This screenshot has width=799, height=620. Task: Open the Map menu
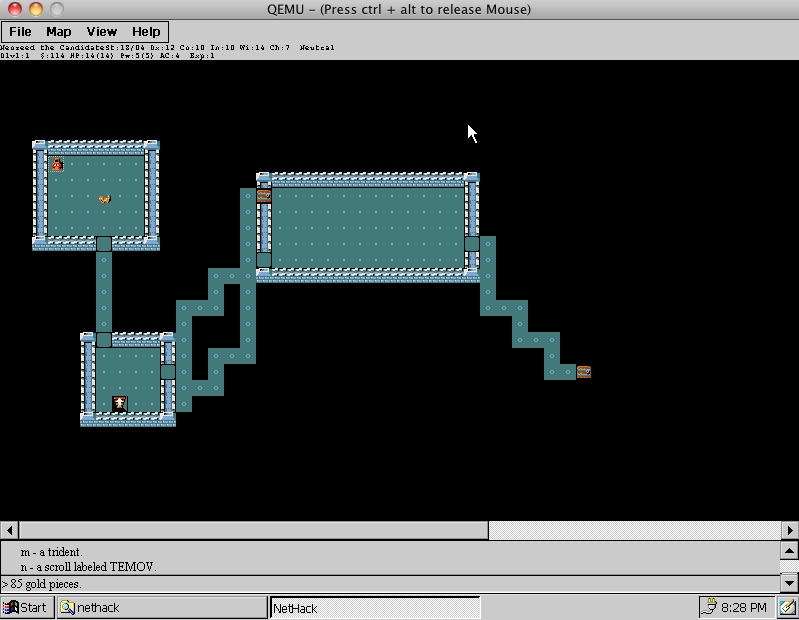(x=59, y=32)
